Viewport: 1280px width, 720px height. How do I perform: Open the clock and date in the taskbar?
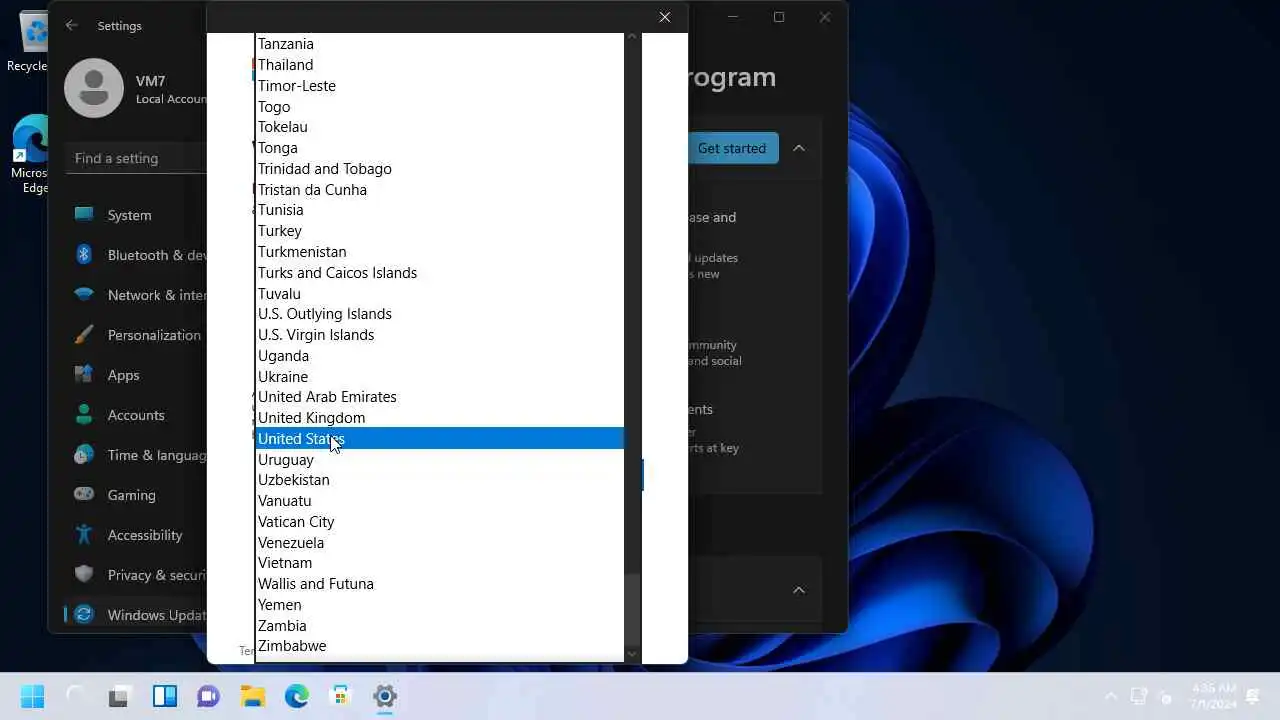(x=1213, y=696)
